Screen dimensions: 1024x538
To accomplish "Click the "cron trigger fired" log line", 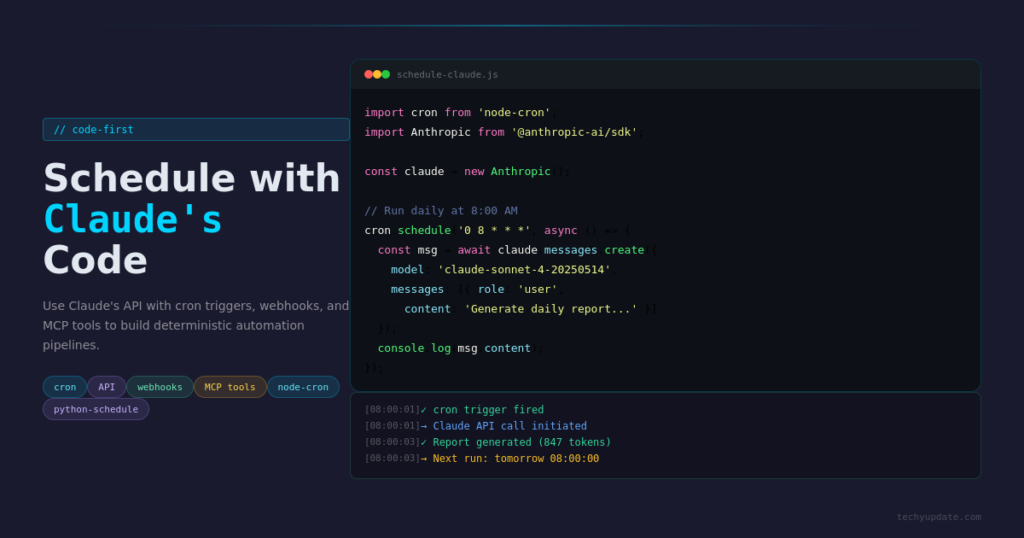I will pos(454,409).
